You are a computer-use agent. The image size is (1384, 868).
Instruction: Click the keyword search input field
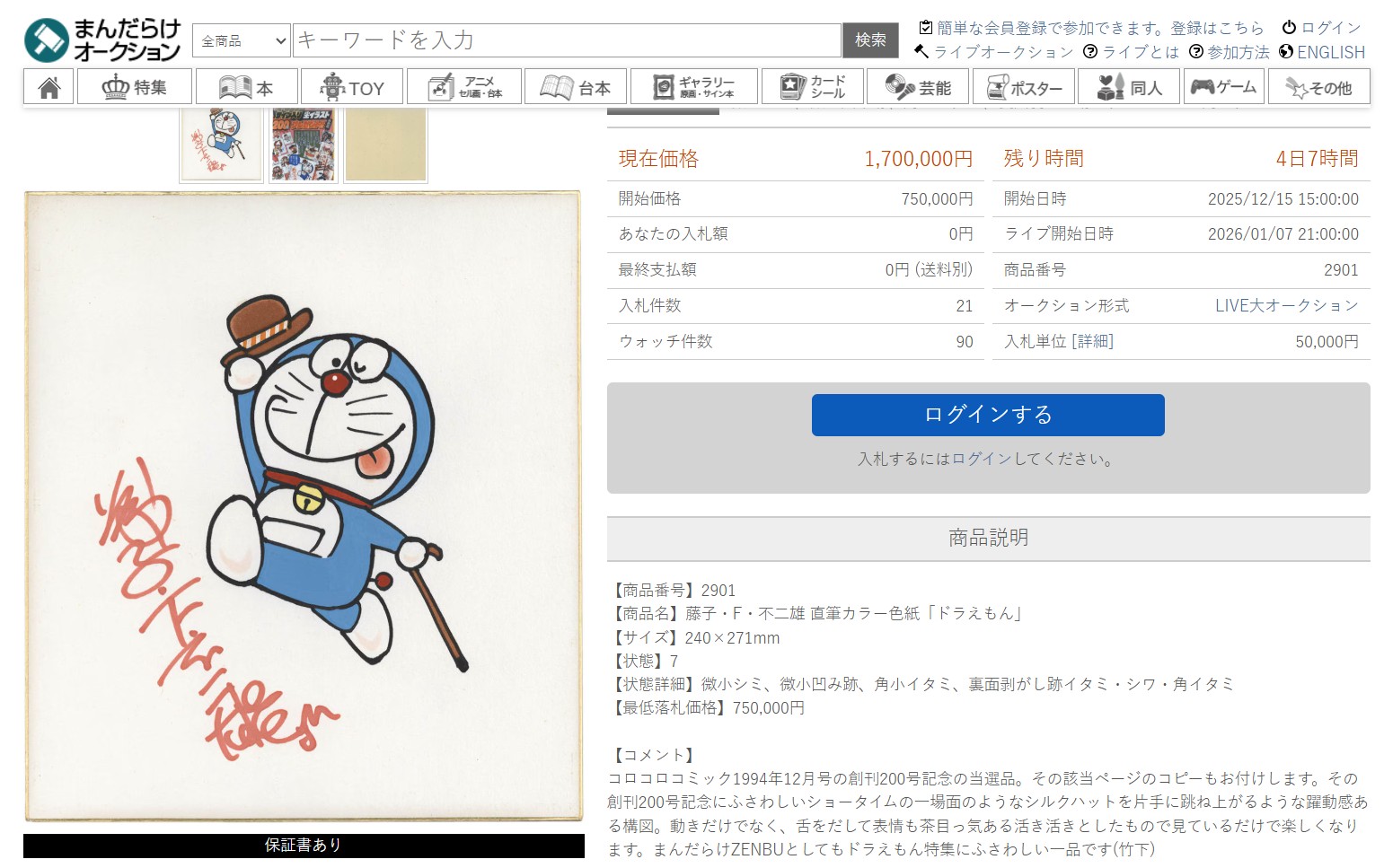[x=566, y=40]
